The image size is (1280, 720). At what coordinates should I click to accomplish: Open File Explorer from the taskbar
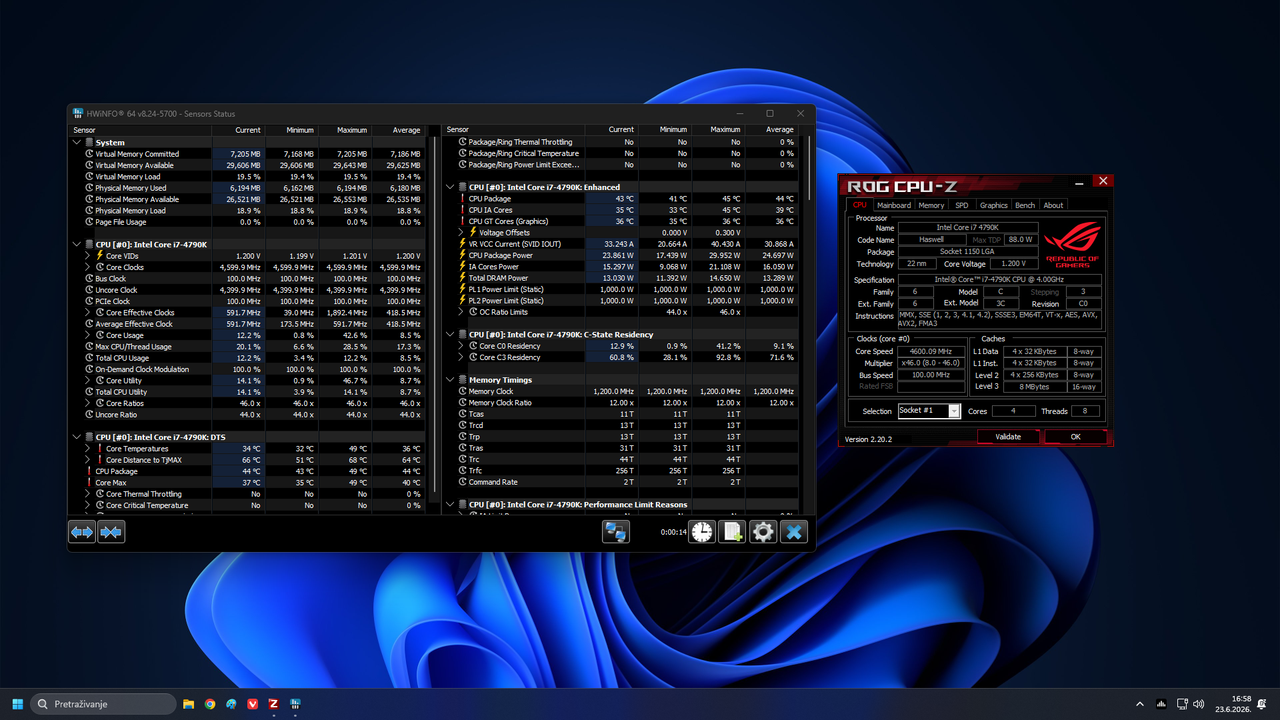click(189, 704)
